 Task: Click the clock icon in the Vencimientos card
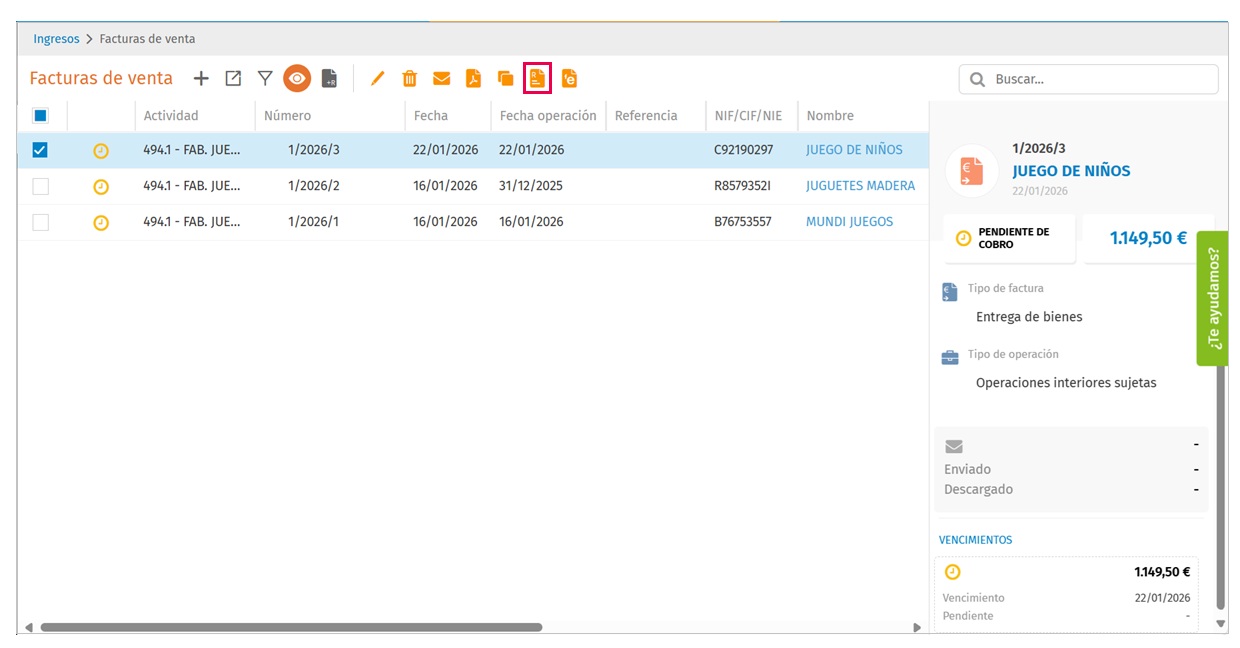pyautogui.click(x=952, y=572)
